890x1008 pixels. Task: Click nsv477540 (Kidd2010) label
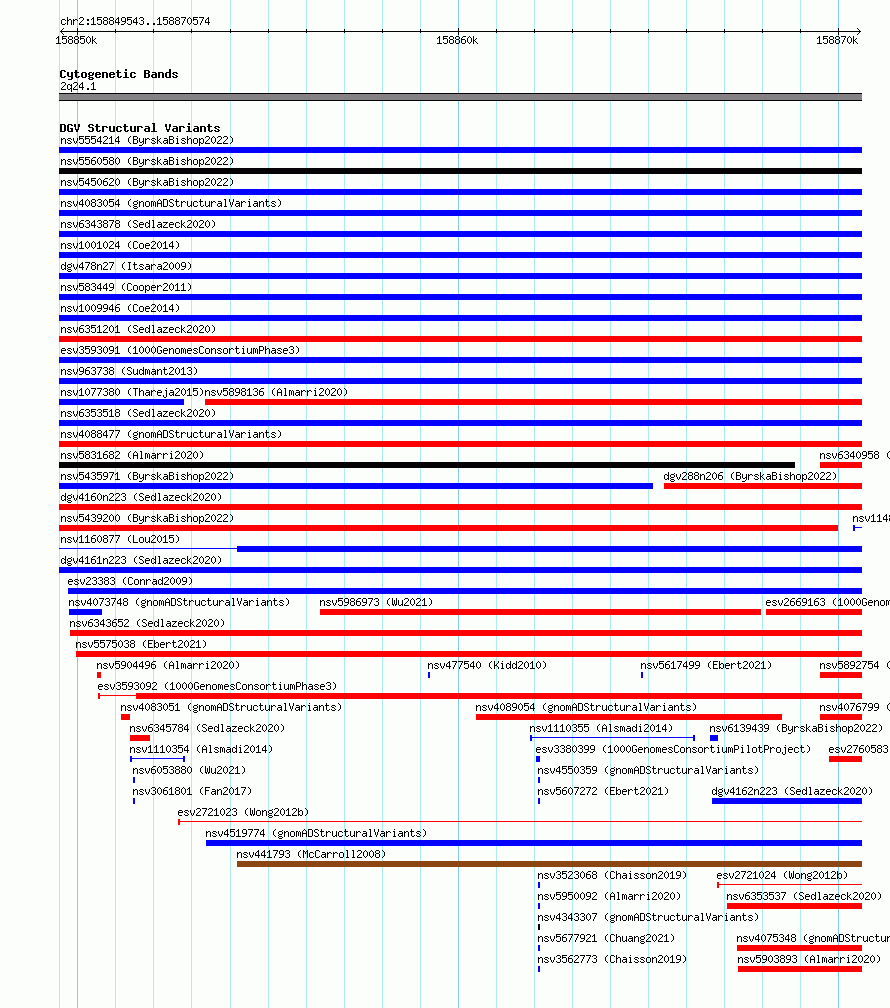pos(487,665)
